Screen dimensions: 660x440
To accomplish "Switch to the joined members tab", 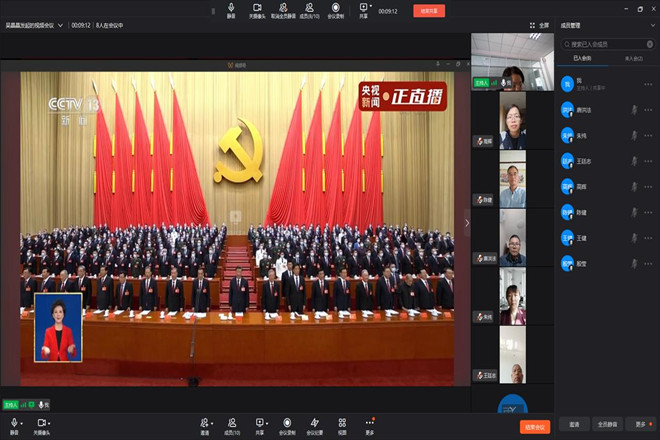I will coord(582,58).
